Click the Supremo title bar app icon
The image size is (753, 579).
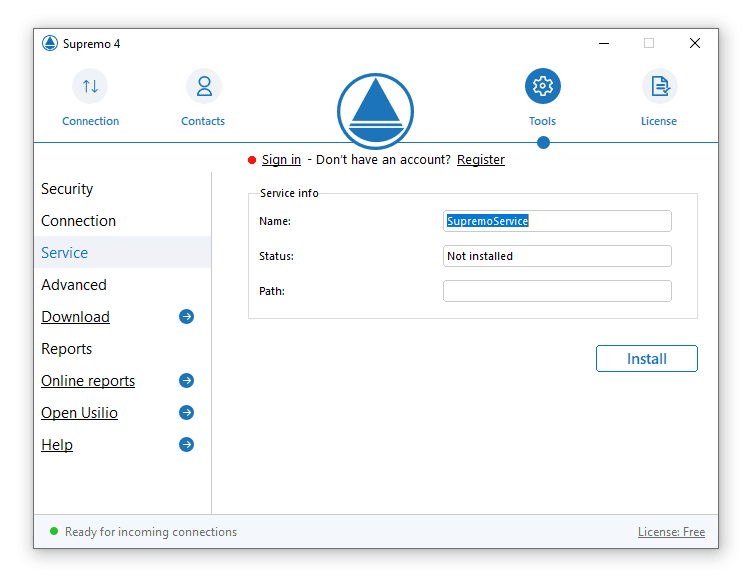click(x=49, y=43)
